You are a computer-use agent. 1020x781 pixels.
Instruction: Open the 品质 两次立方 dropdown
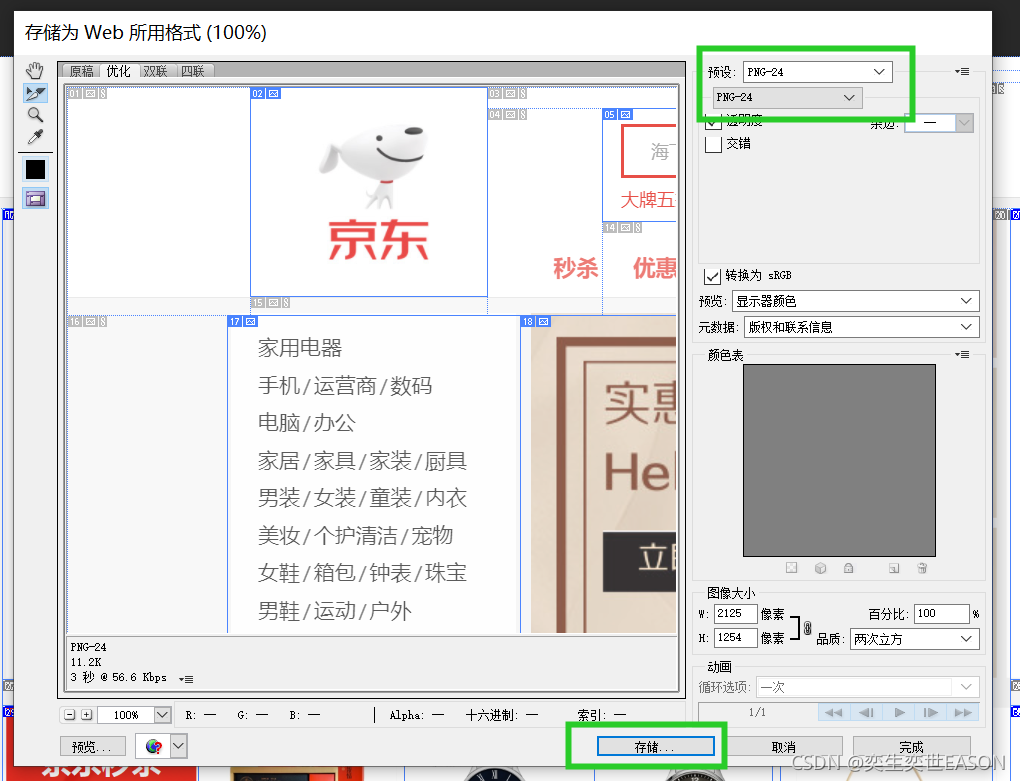tap(914, 639)
